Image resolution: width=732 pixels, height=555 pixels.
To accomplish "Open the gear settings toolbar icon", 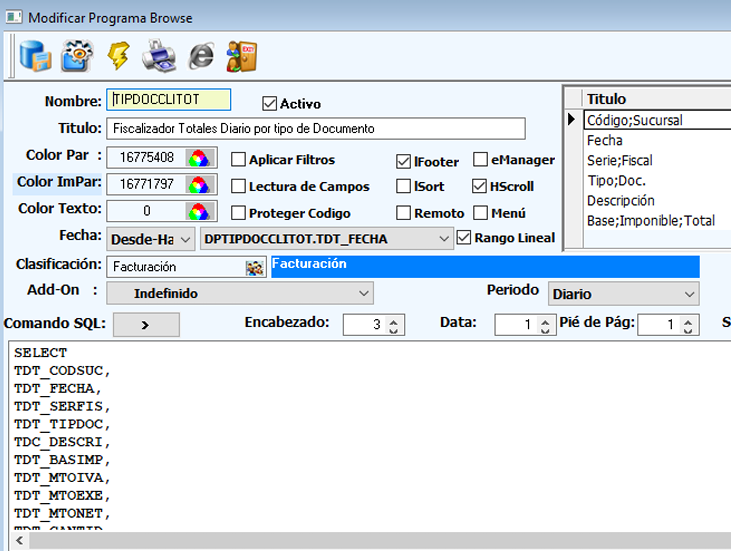I will [76, 56].
